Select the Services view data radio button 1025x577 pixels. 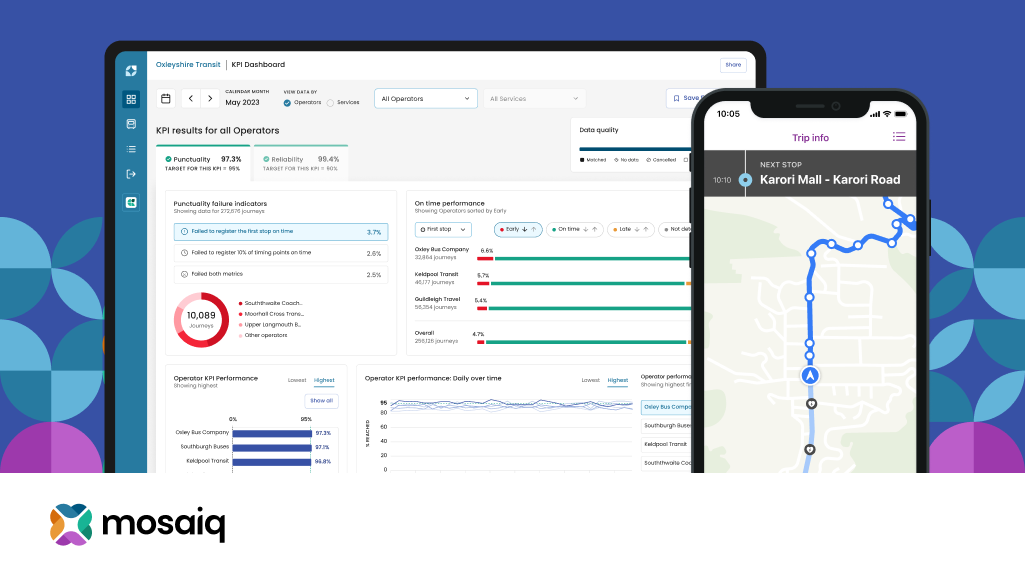click(x=330, y=102)
